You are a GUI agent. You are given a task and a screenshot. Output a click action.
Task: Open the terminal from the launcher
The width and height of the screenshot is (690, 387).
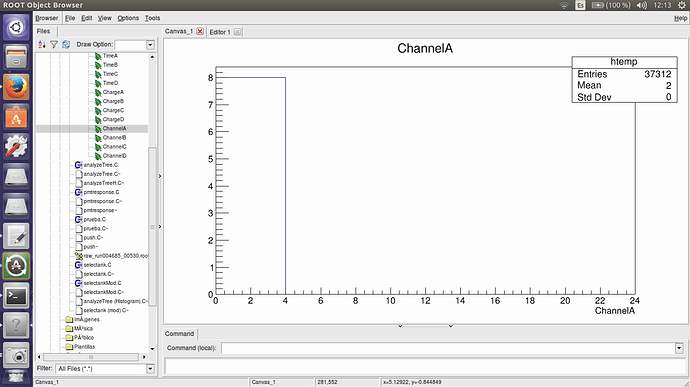16,296
